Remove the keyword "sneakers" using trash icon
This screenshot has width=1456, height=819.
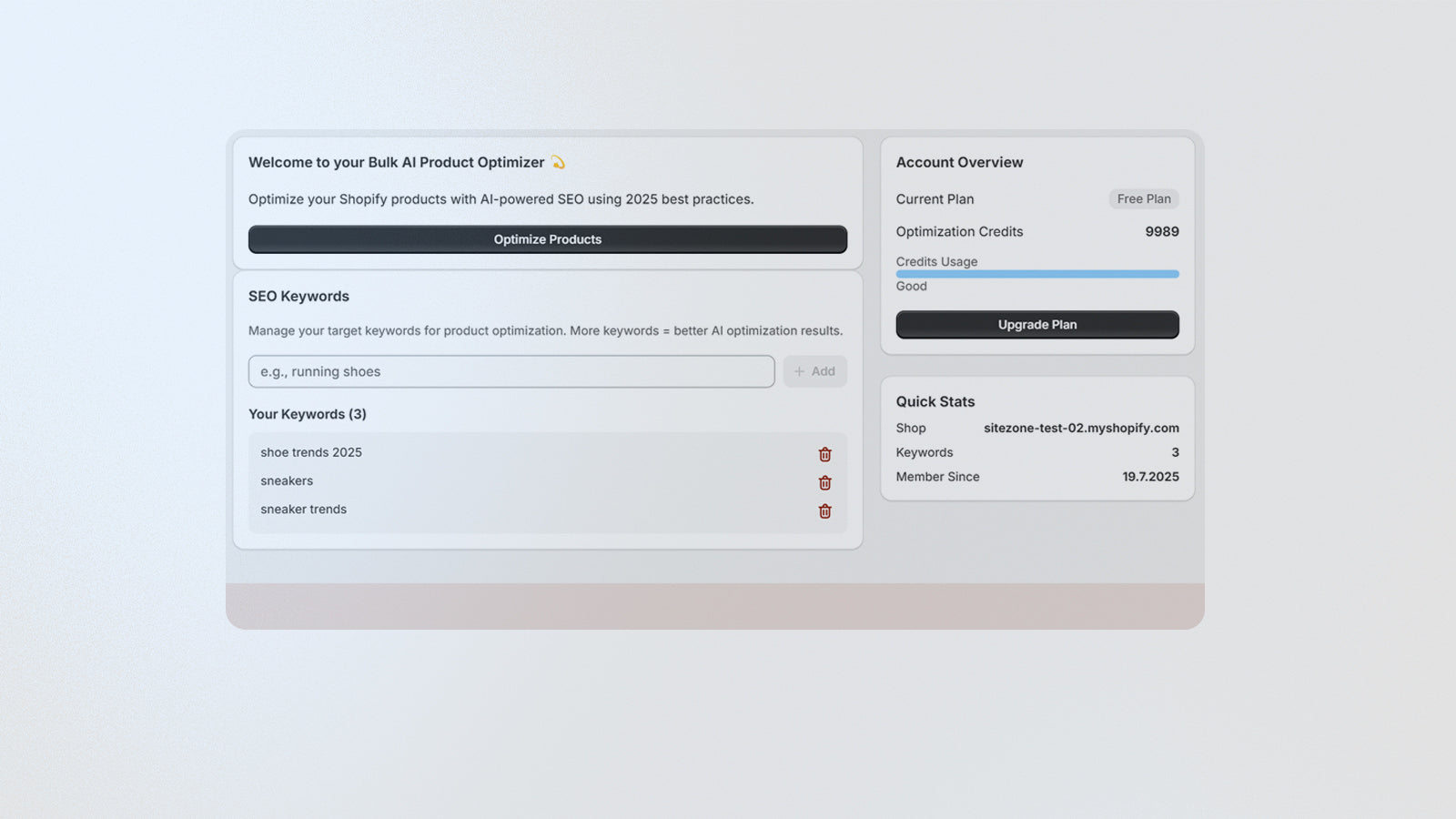click(824, 483)
